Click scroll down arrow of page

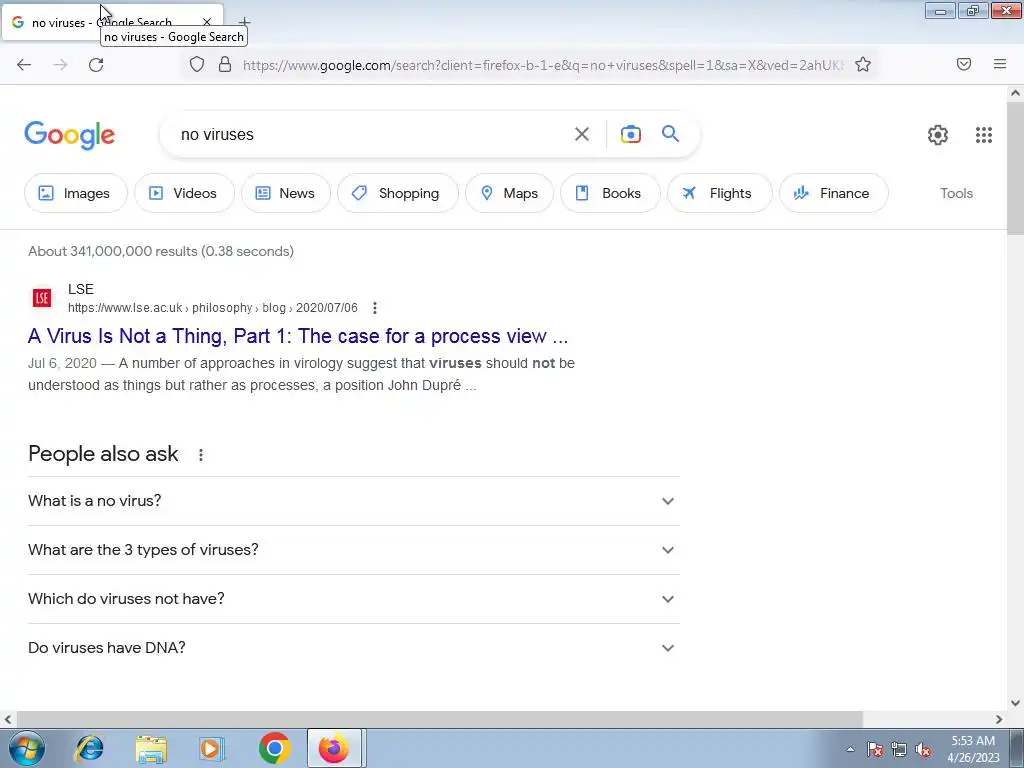[x=1015, y=703]
